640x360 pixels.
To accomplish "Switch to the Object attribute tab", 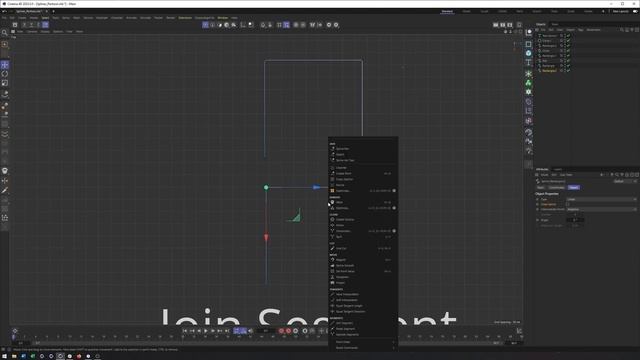I will pyautogui.click(x=573, y=187).
